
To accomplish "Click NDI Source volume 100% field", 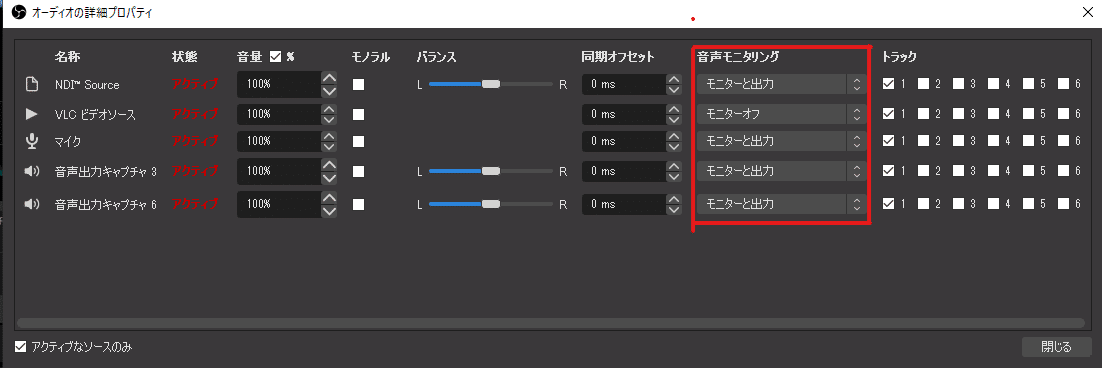I will [279, 84].
